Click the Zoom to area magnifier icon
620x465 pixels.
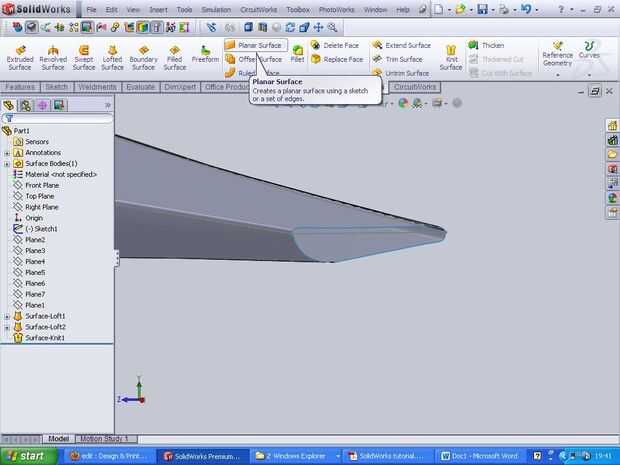coord(333,27)
